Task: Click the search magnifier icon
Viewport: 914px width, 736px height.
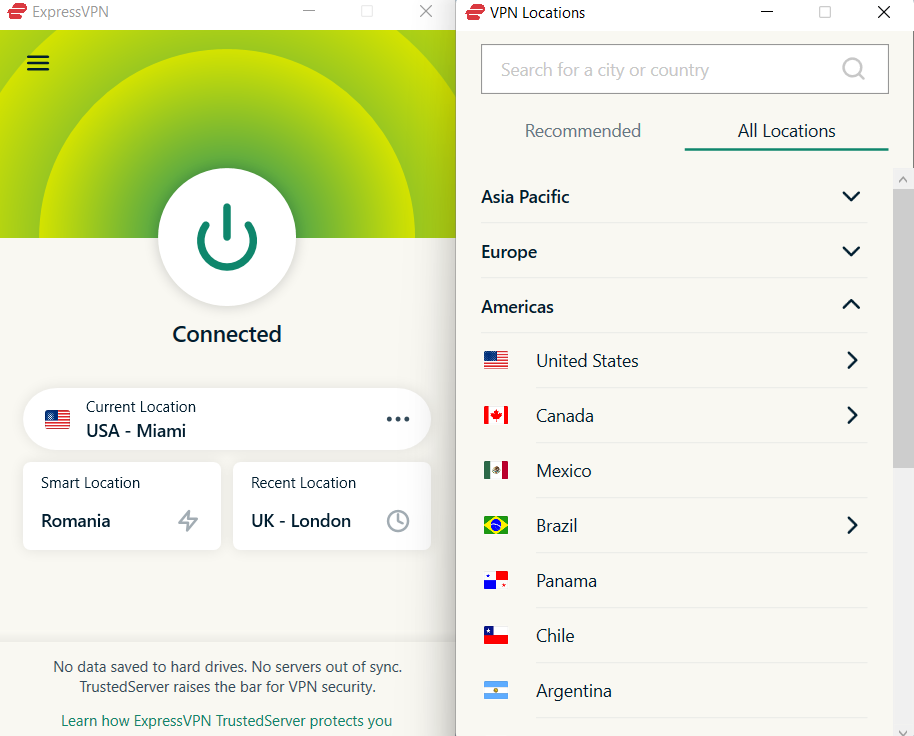Action: click(853, 68)
